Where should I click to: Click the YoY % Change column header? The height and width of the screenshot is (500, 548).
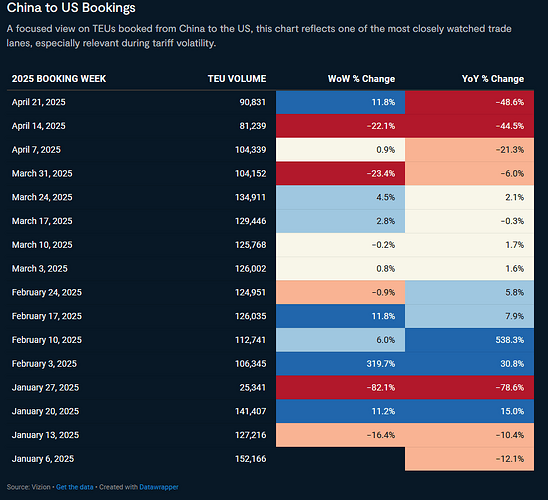tap(493, 79)
